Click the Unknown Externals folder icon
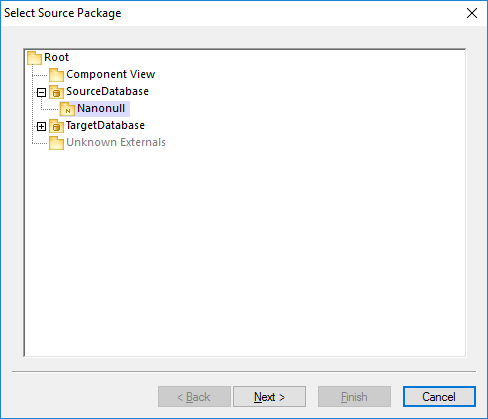Screen dimensions: 488x419 tap(56, 143)
